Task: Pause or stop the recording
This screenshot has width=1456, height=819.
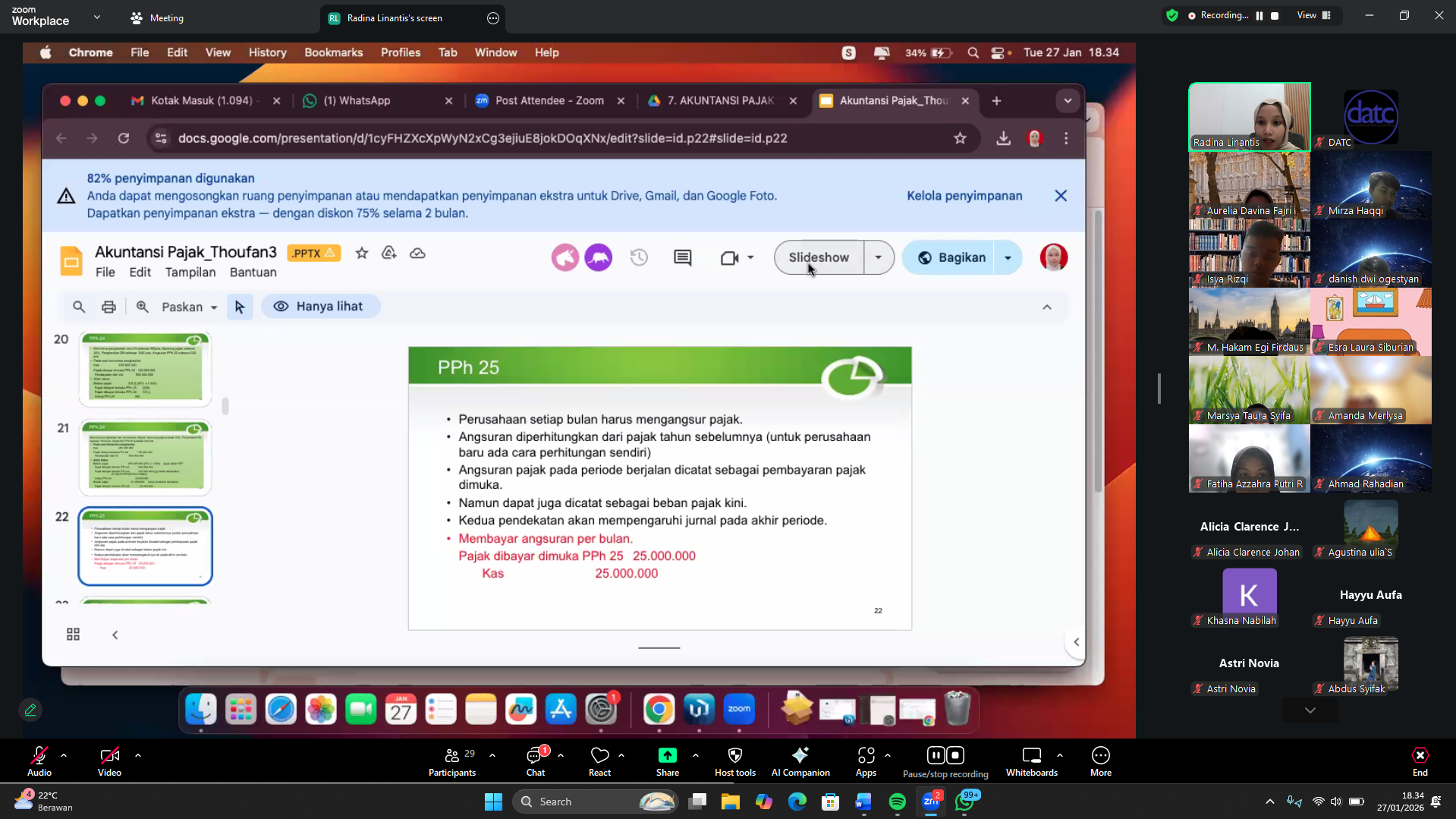Action: [x=945, y=755]
